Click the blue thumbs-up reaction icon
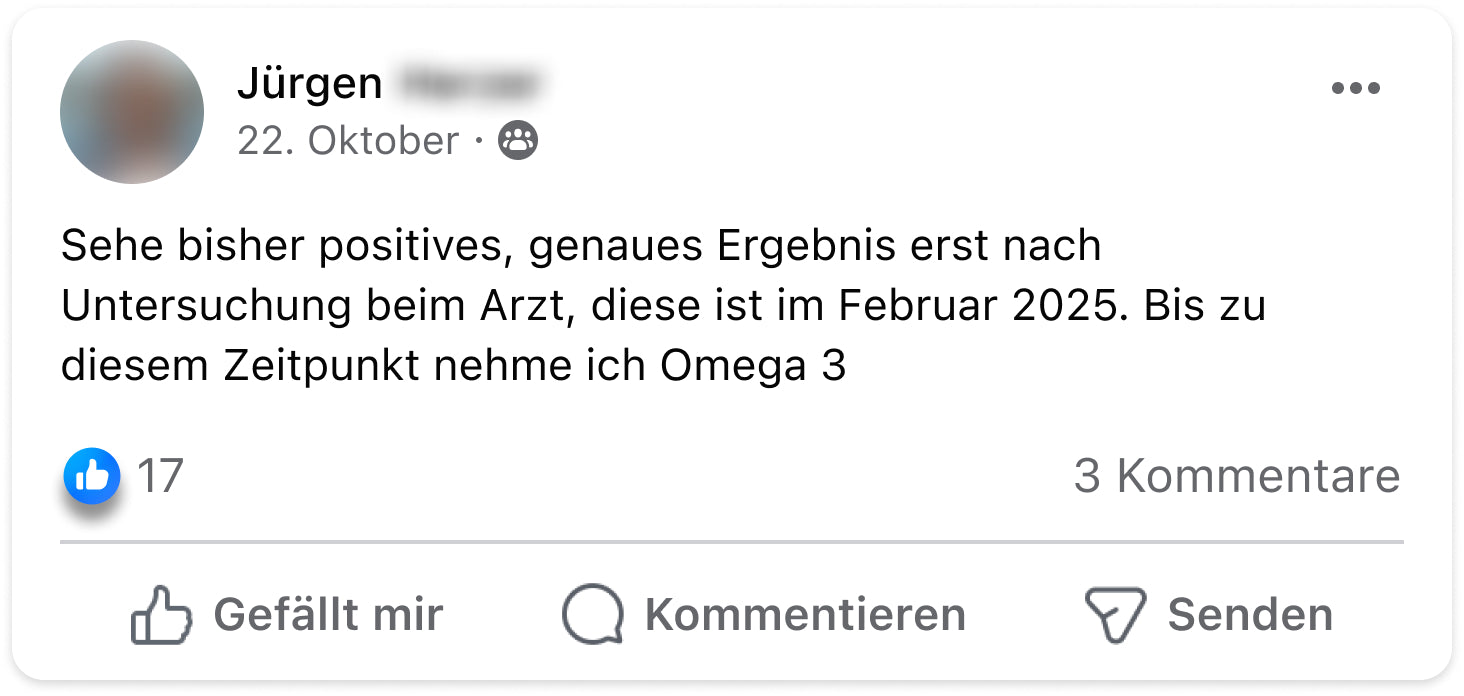The height and width of the screenshot is (696, 1464). pyautogui.click(x=92, y=477)
